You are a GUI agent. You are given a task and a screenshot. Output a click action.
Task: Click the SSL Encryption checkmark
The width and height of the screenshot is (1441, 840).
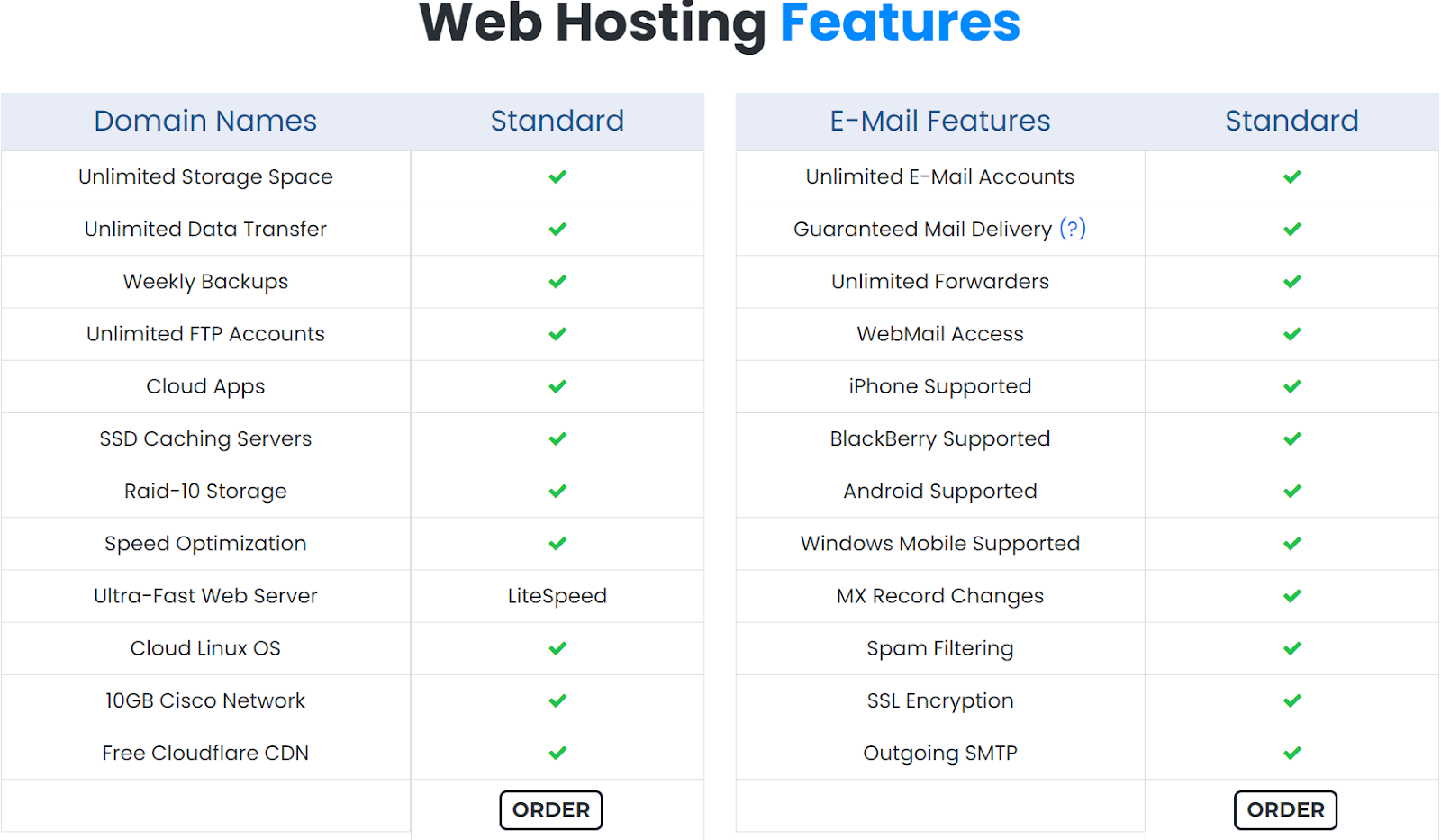point(1292,700)
